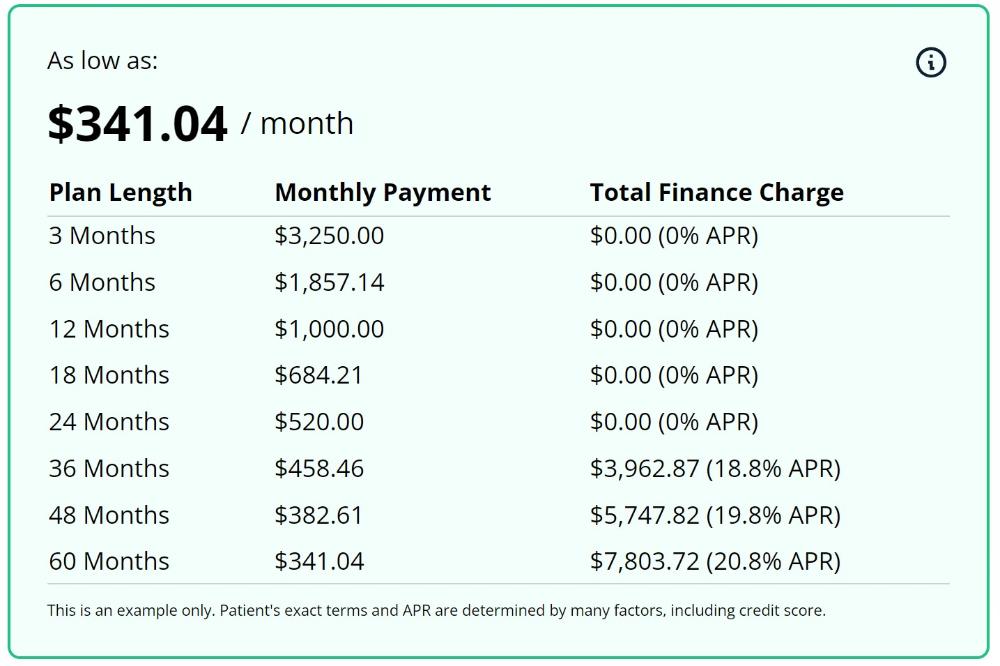
Task: Pick the 60 Months plan length
Action: pyautogui.click(x=109, y=561)
